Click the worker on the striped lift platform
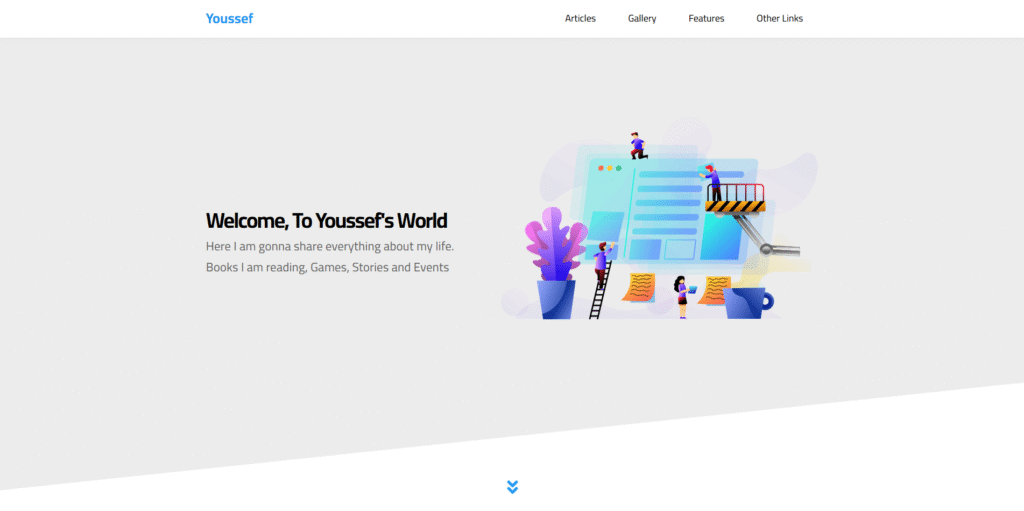The width and height of the screenshot is (1024, 511). [712, 182]
